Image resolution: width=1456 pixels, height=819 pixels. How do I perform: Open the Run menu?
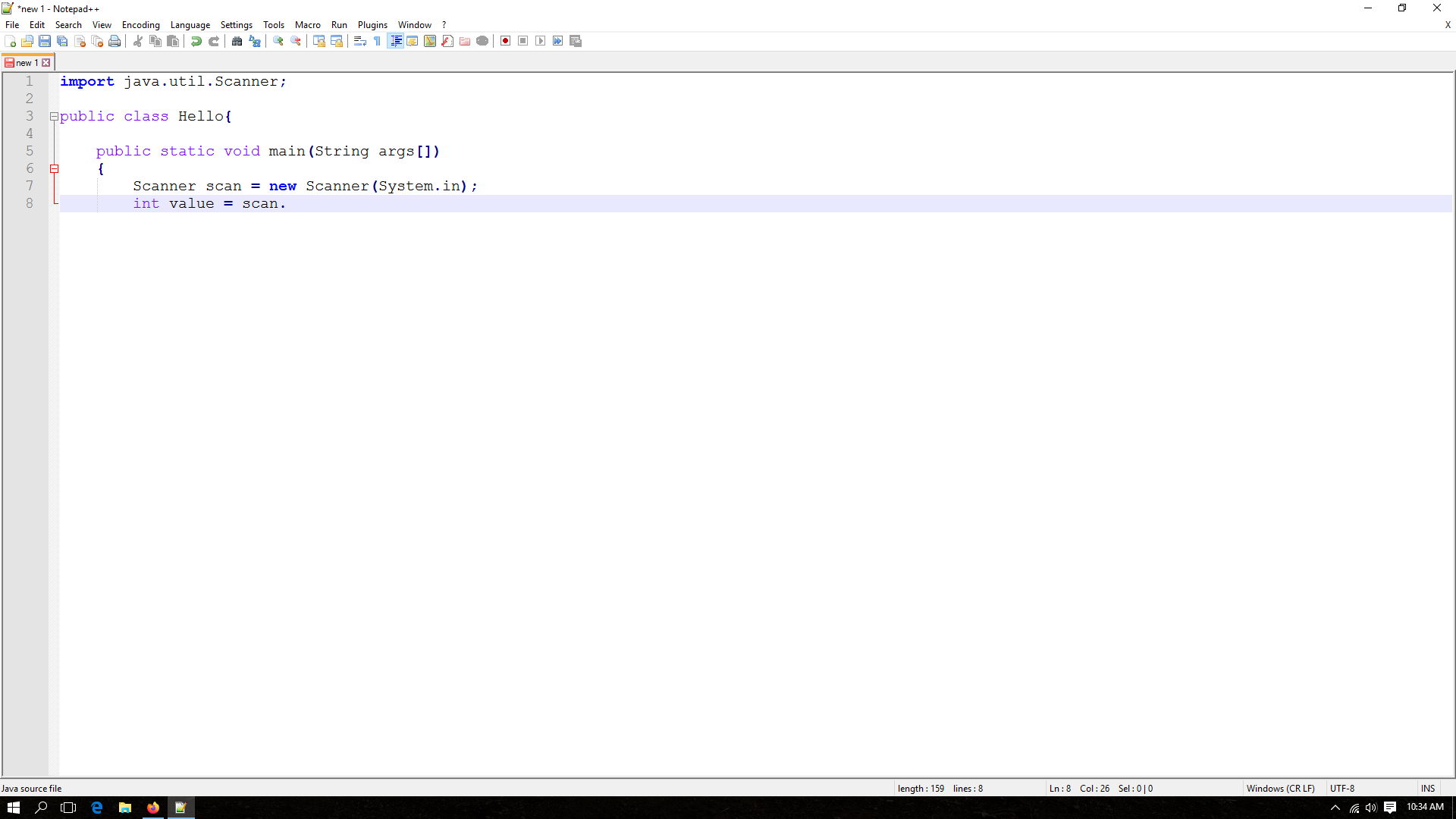pos(339,25)
